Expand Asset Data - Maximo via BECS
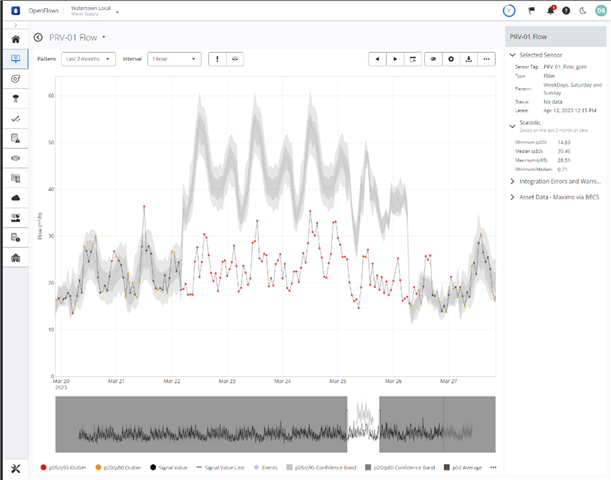The width and height of the screenshot is (611, 480). point(556,197)
